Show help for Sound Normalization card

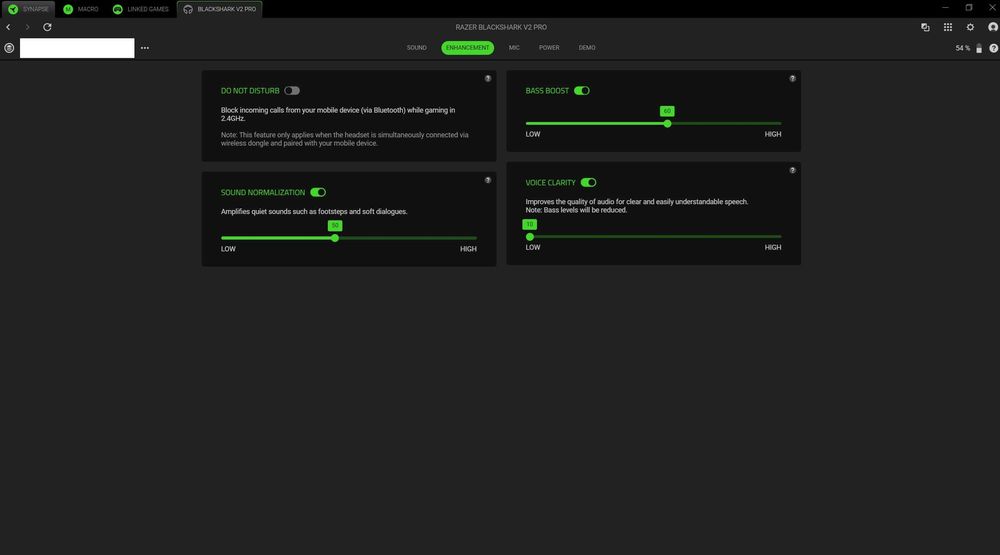click(488, 180)
